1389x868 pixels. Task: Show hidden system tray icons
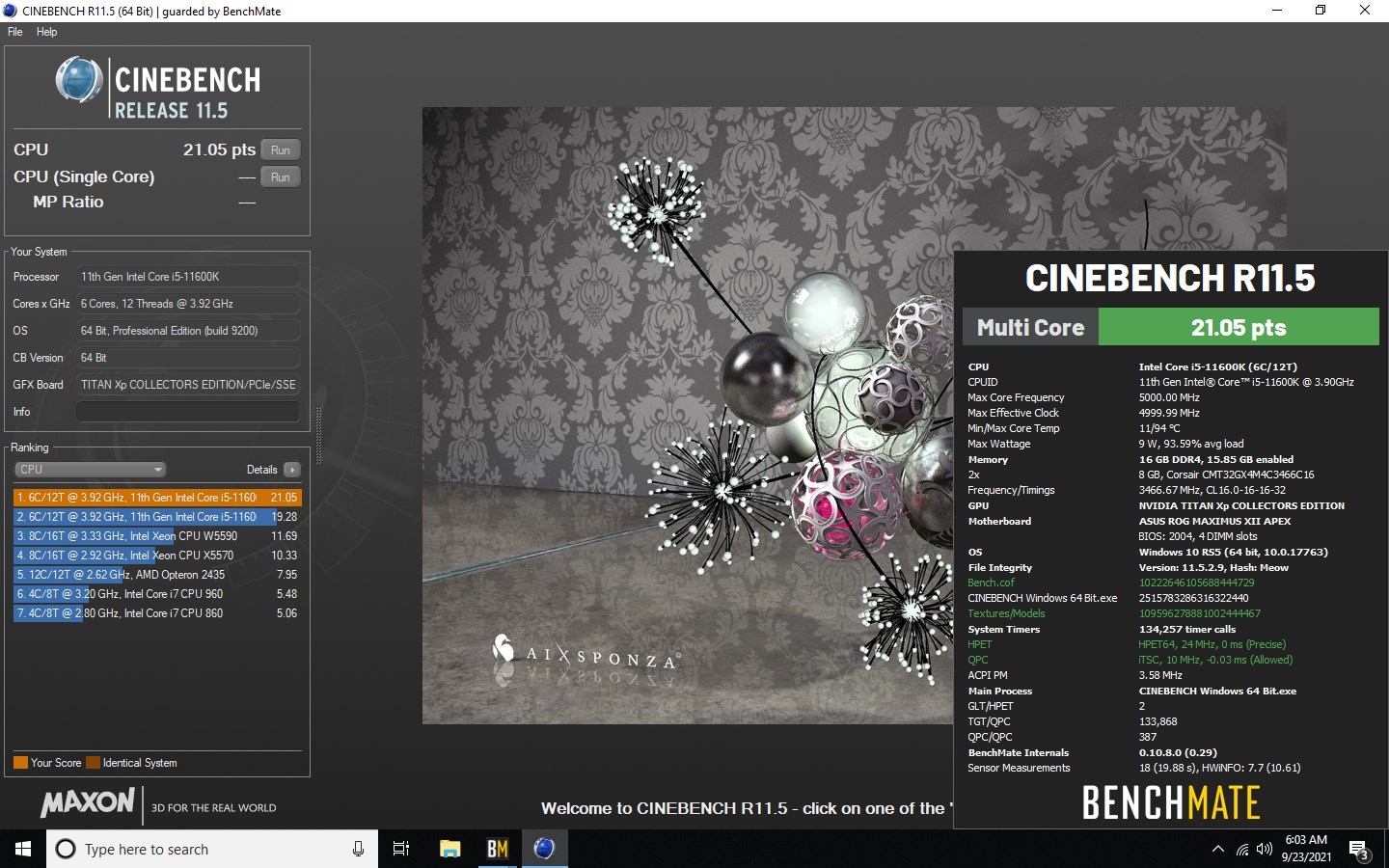tap(1217, 850)
